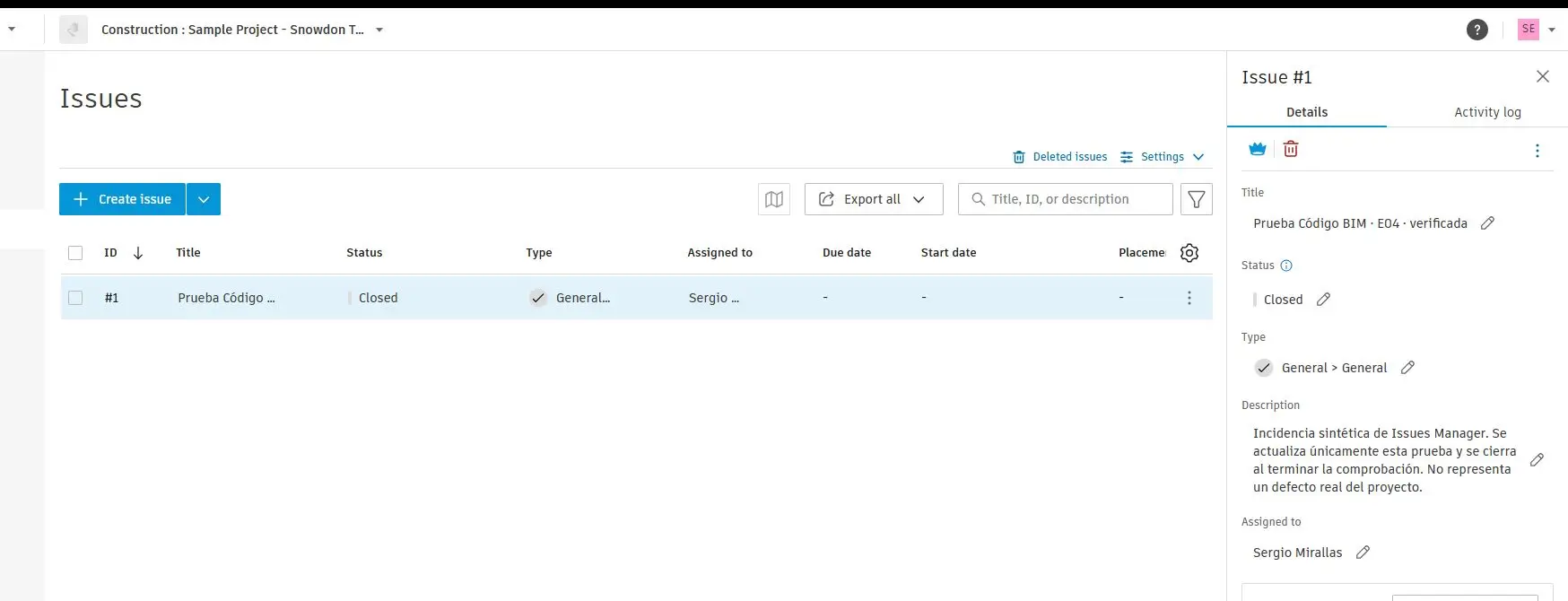
Task: Click the Assigned to column header
Action: click(719, 253)
